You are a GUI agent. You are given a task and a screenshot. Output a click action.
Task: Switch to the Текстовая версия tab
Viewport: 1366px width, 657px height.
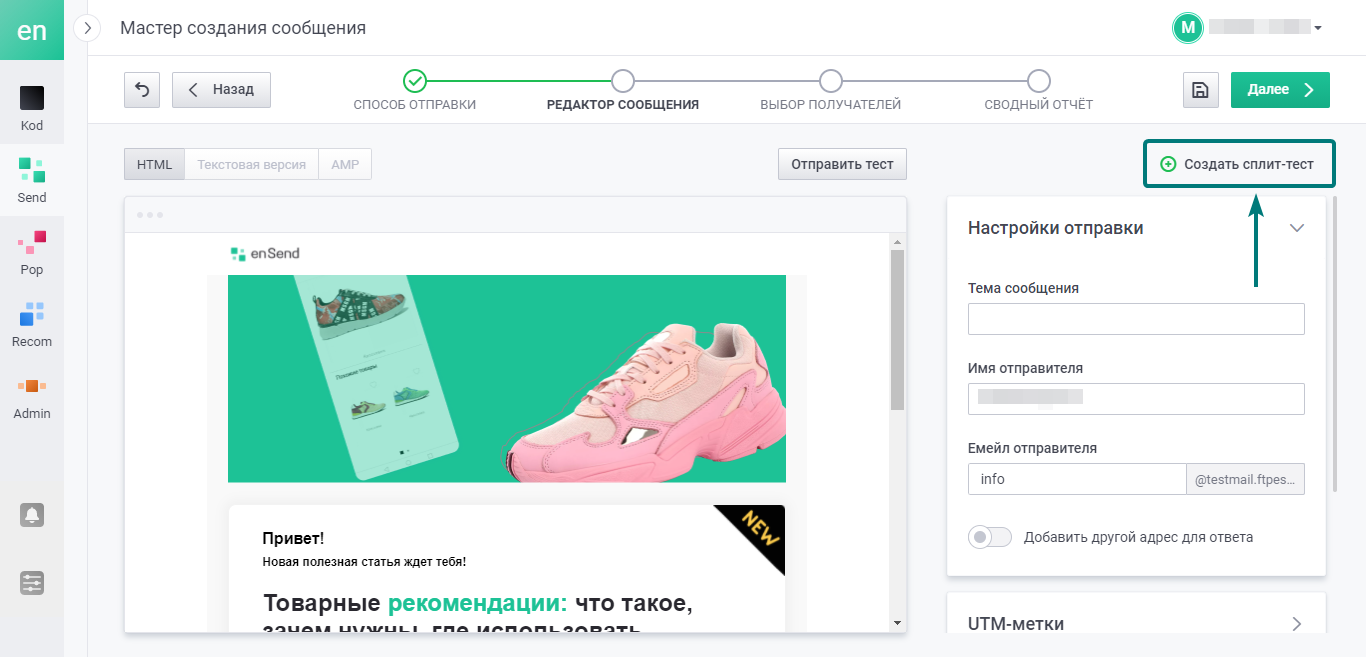coord(251,164)
